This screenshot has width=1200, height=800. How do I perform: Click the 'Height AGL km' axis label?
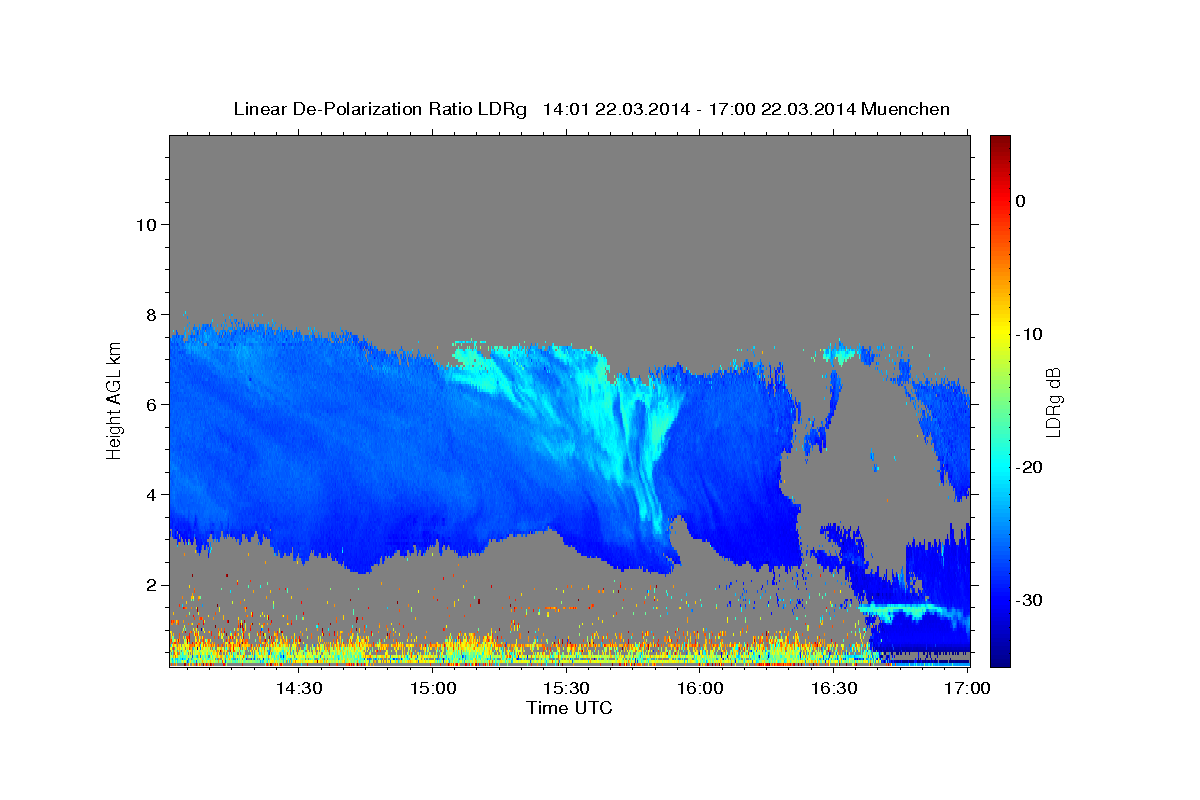(114, 401)
